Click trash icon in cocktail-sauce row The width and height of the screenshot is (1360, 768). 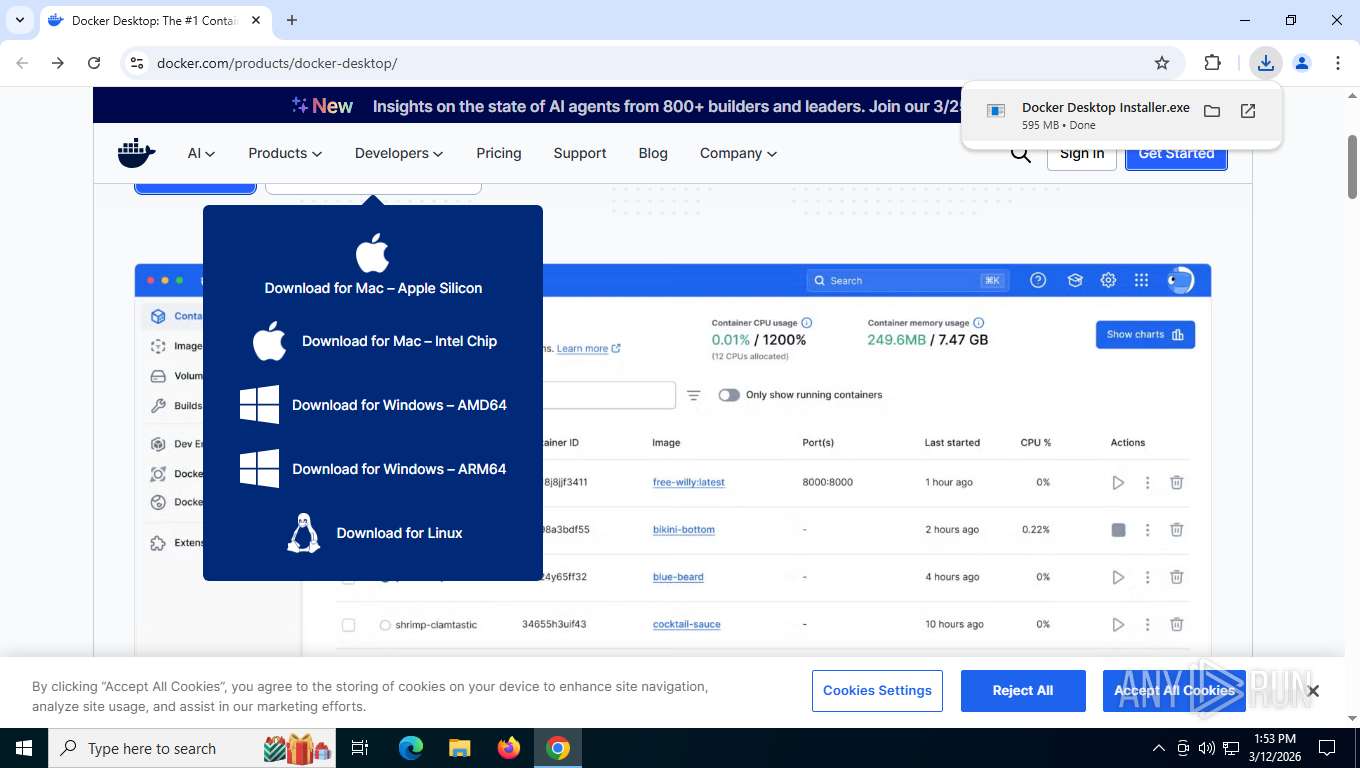[x=1177, y=624]
